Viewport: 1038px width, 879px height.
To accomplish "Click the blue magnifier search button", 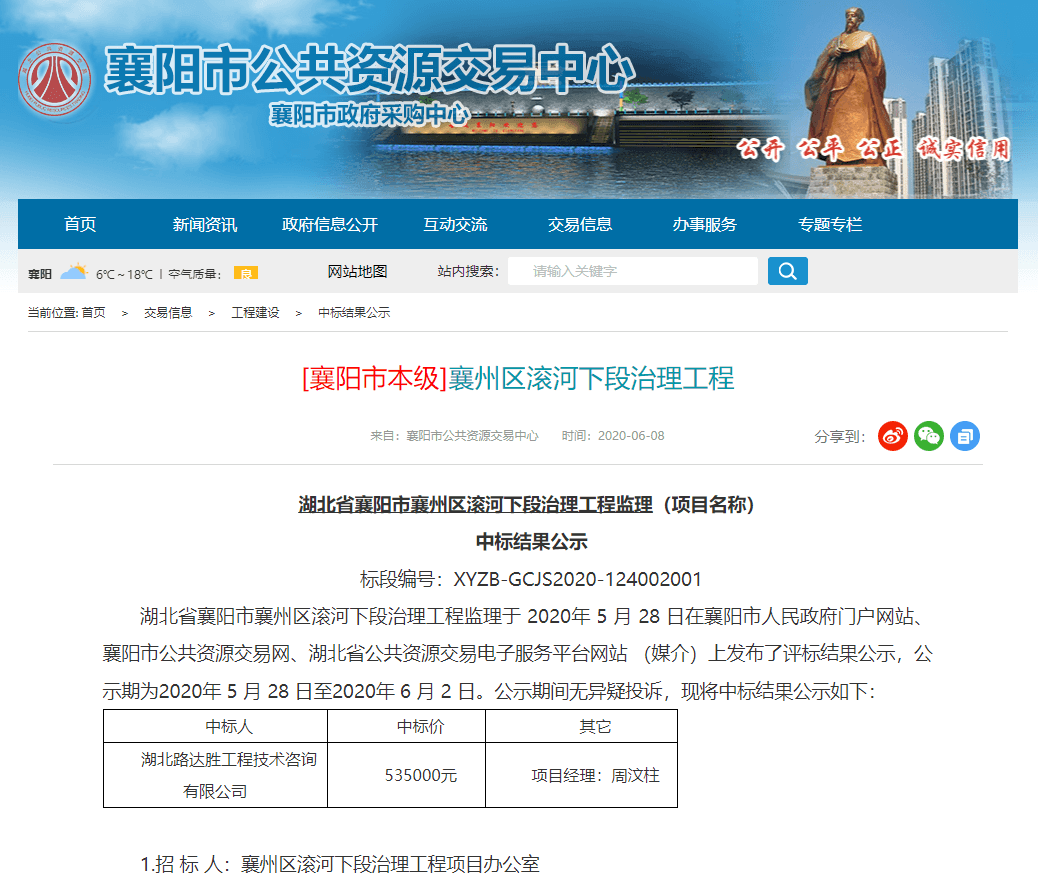I will 787,271.
